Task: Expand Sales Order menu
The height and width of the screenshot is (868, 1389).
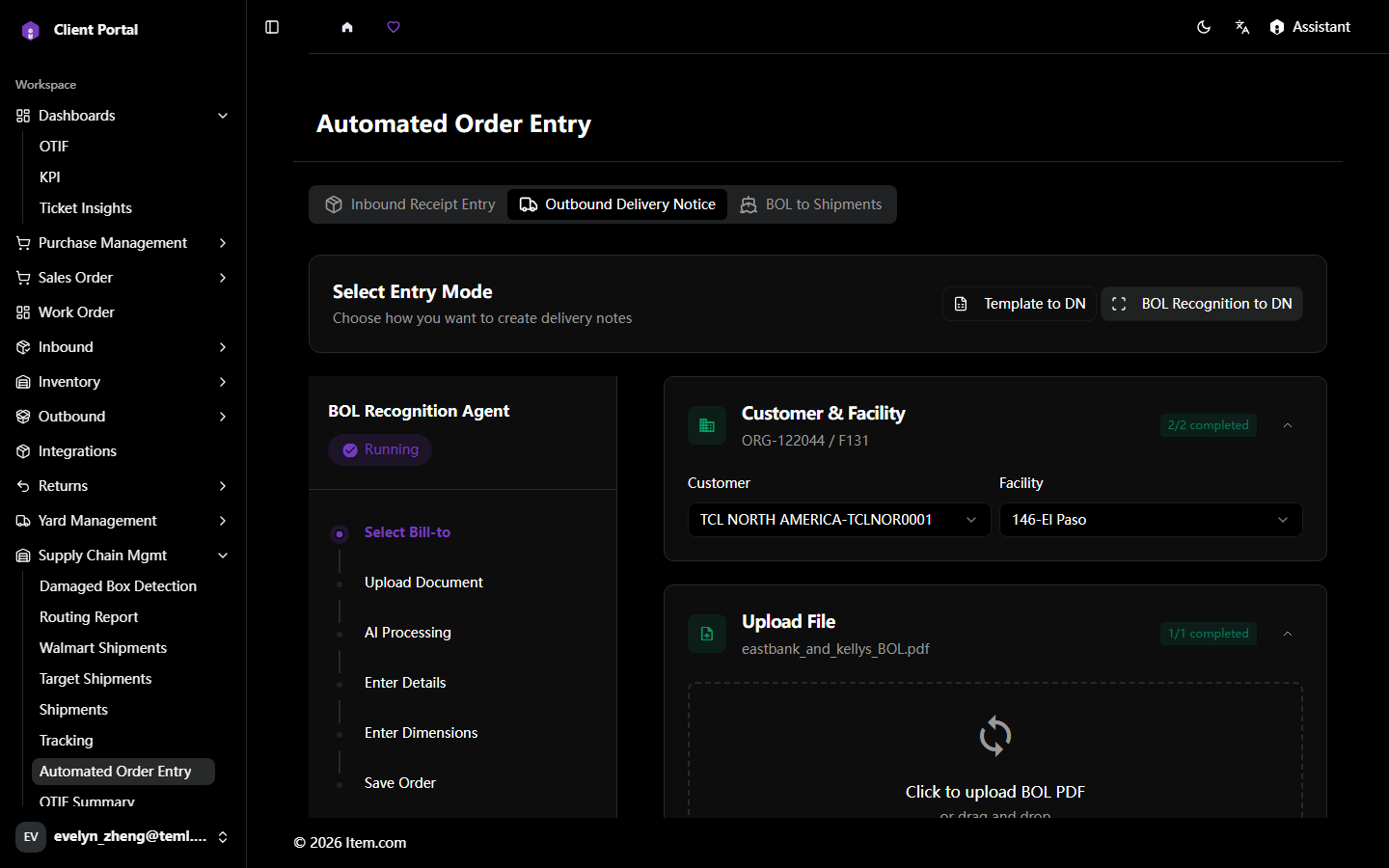Action: tap(123, 278)
